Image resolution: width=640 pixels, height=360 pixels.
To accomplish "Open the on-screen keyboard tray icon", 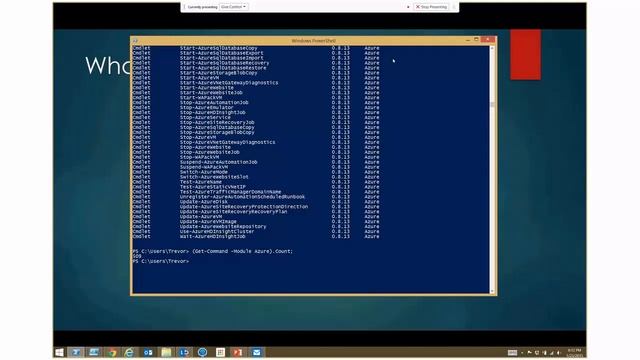I will point(512,353).
